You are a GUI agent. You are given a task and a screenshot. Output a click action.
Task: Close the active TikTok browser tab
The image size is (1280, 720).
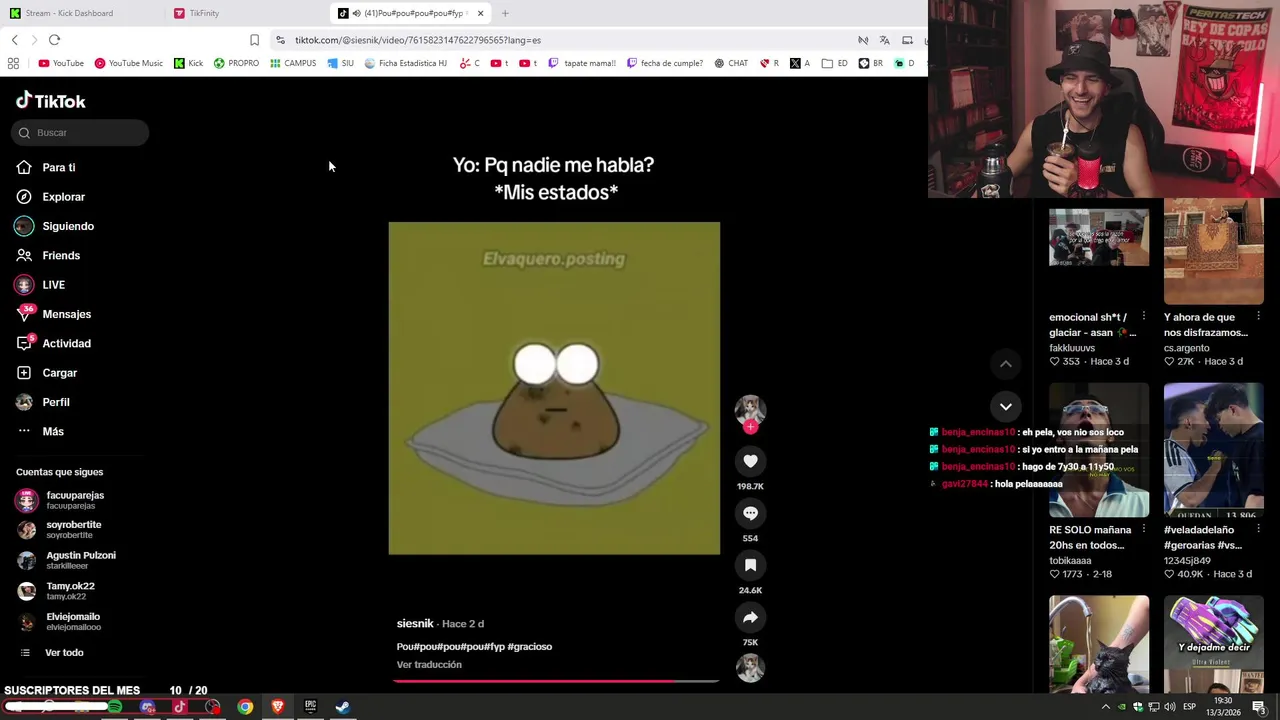coord(481,13)
